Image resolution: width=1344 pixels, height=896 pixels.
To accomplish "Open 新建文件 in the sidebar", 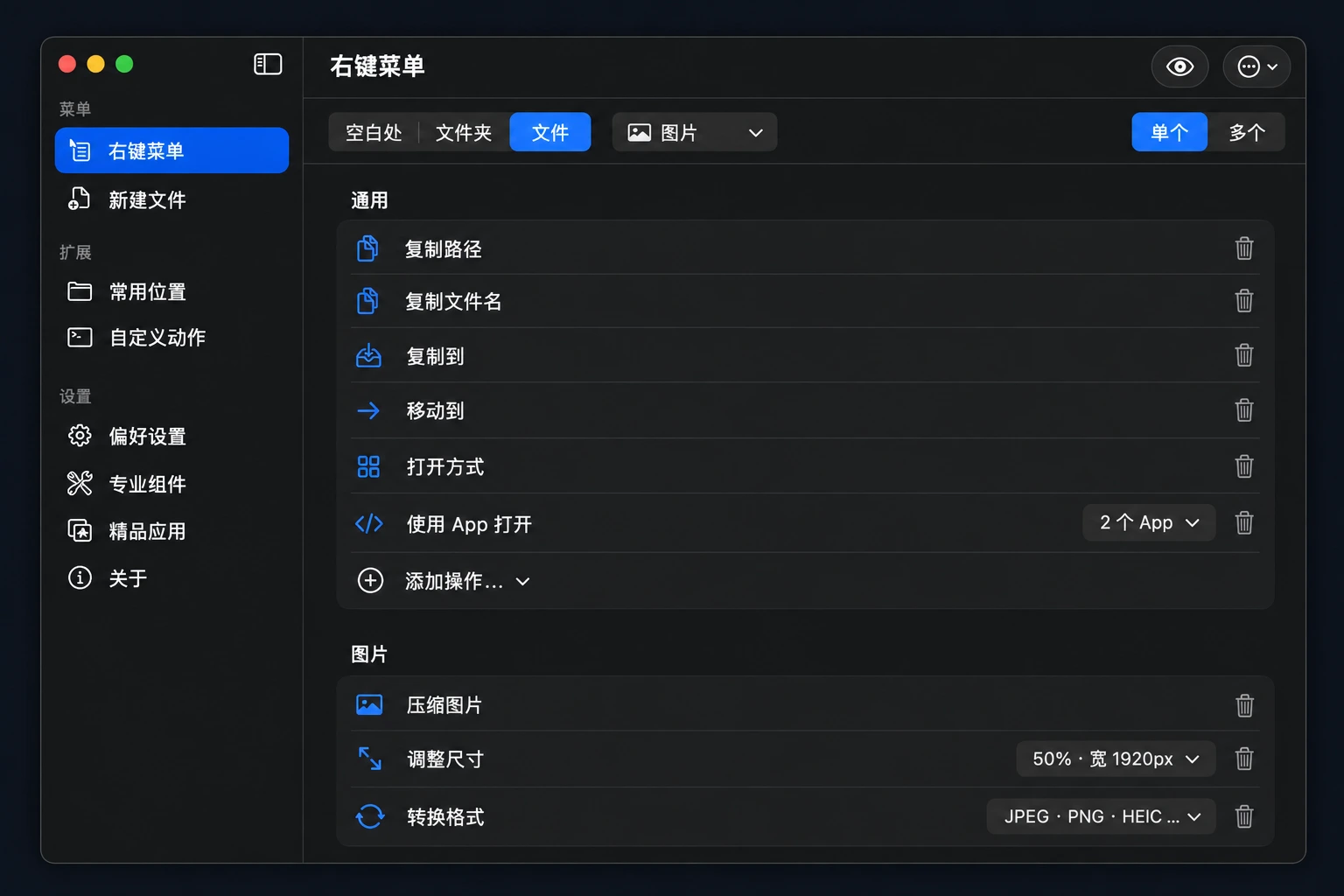I will pos(171,199).
